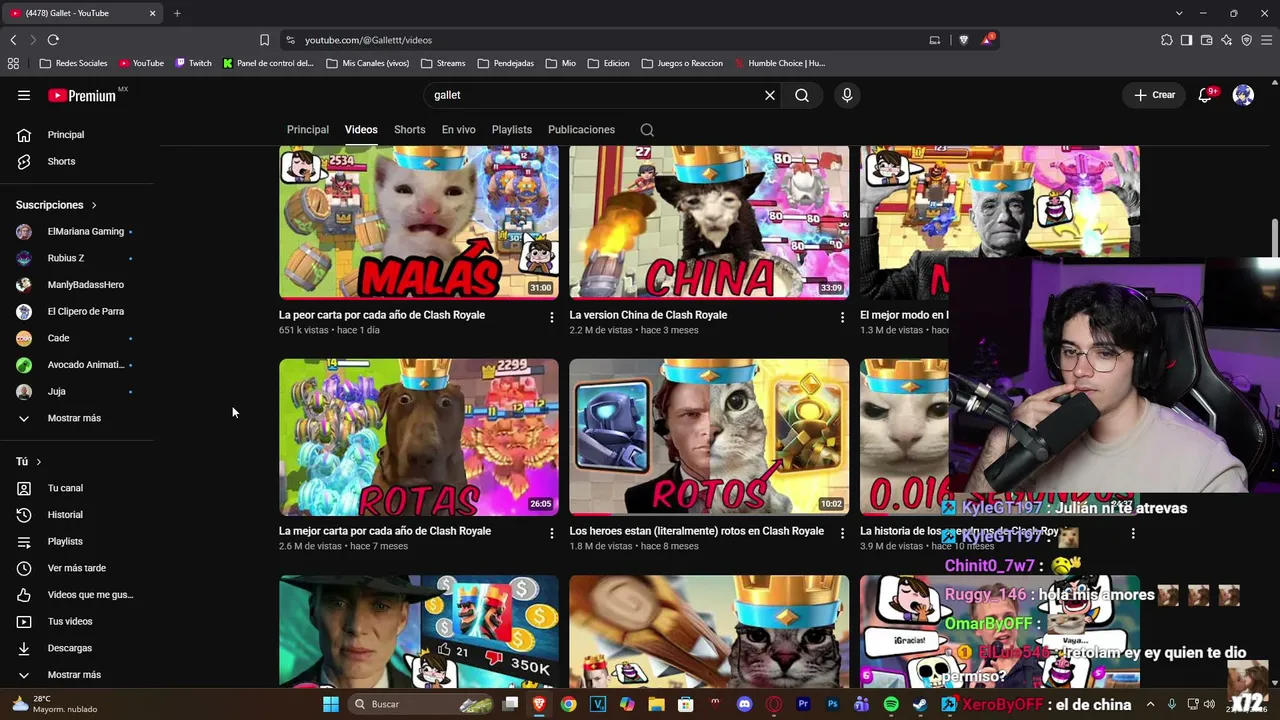1280x720 pixels.
Task: Open watch Historial
Action: [77, 515]
